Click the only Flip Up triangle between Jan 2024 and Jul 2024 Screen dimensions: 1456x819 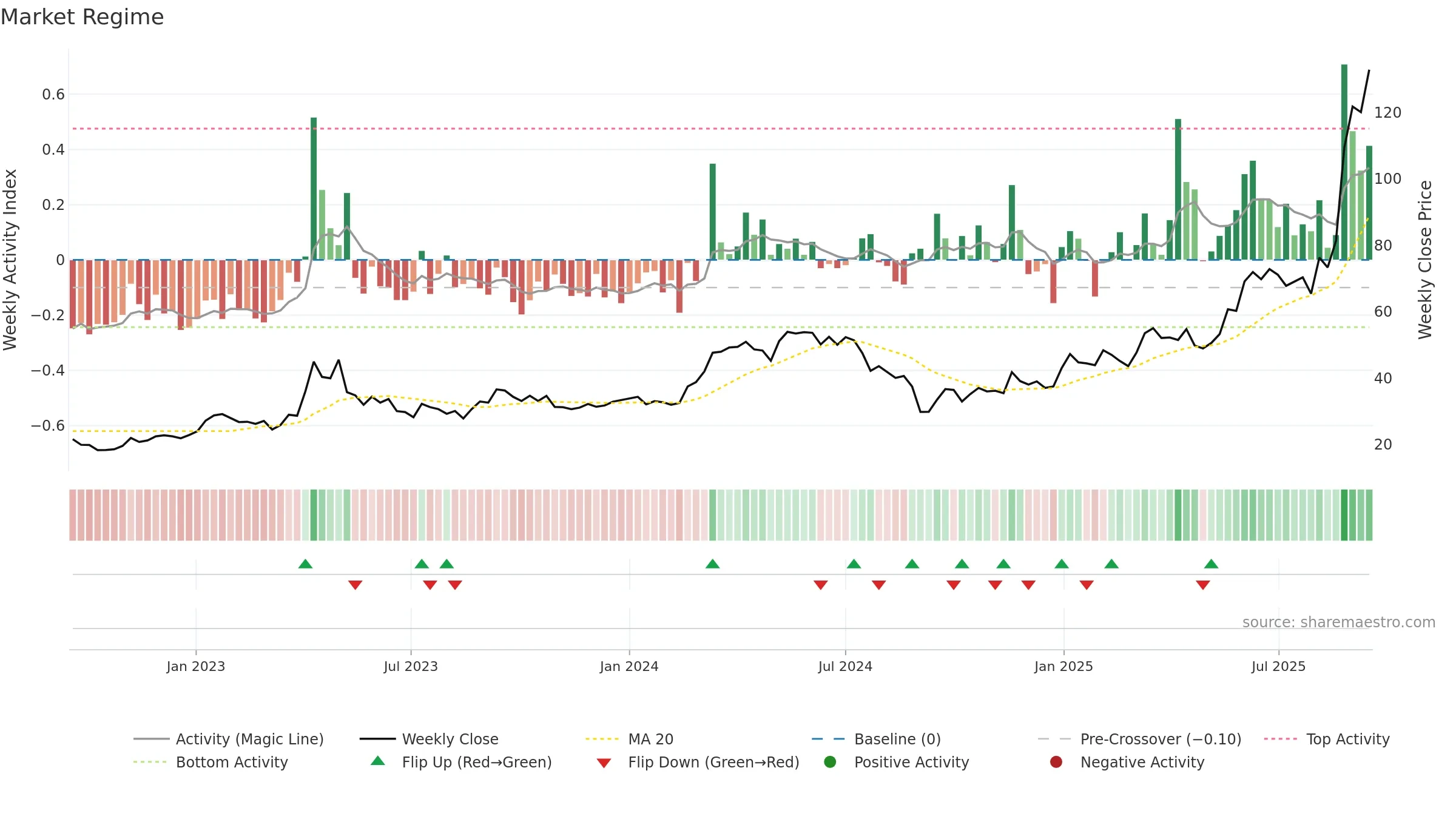(713, 564)
